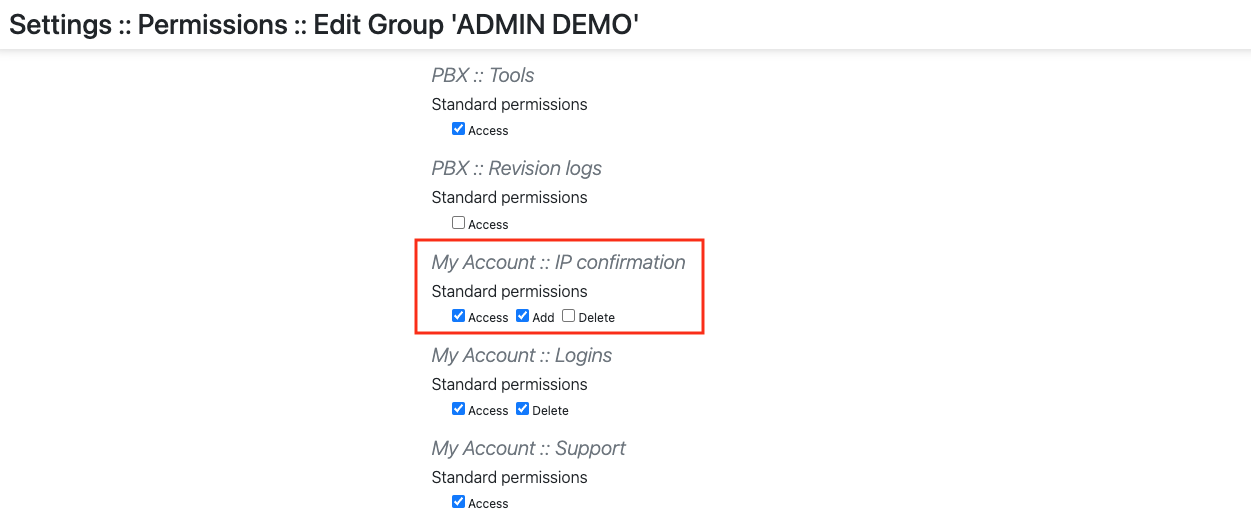Disable Add checkbox under IP confirmation

tap(522, 316)
